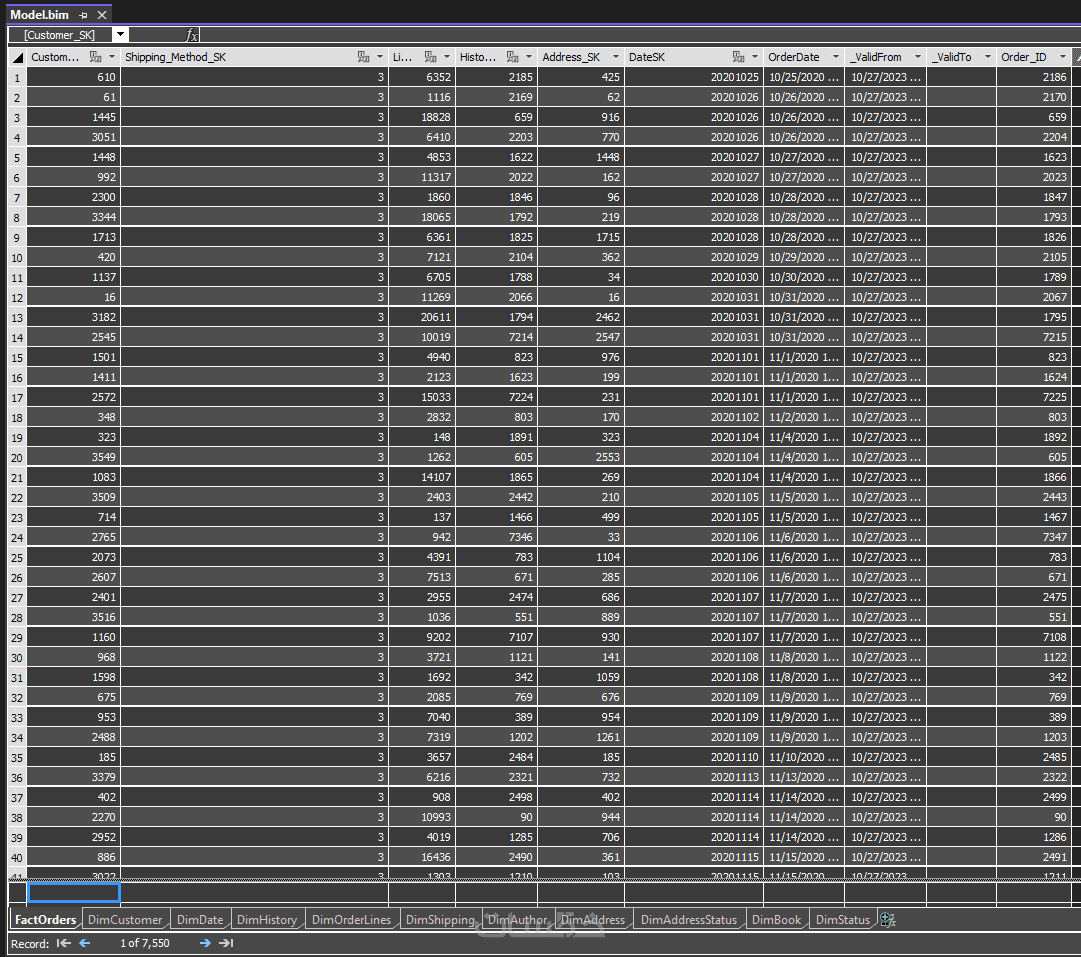The height and width of the screenshot is (957, 1081).
Task: Click Address_SK cell with value 2462
Action: click(581, 317)
